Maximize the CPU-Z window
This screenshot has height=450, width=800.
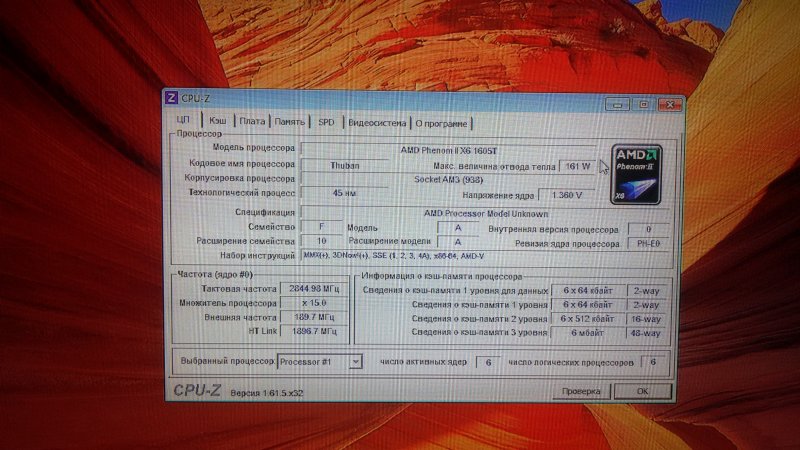coord(643,104)
